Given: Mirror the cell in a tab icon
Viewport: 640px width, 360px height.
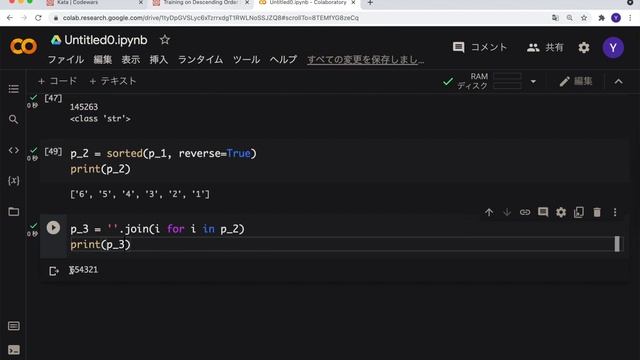Looking at the screenshot, I should click(579, 212).
